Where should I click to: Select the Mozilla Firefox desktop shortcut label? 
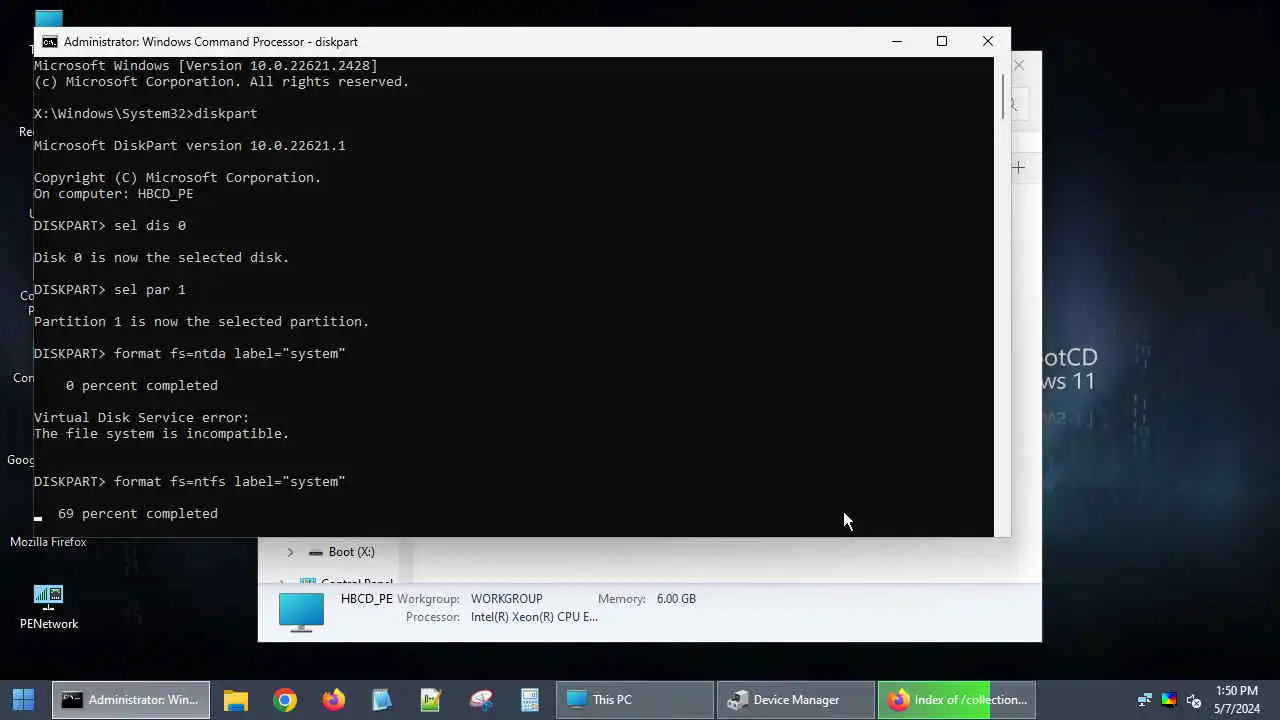tap(48, 542)
